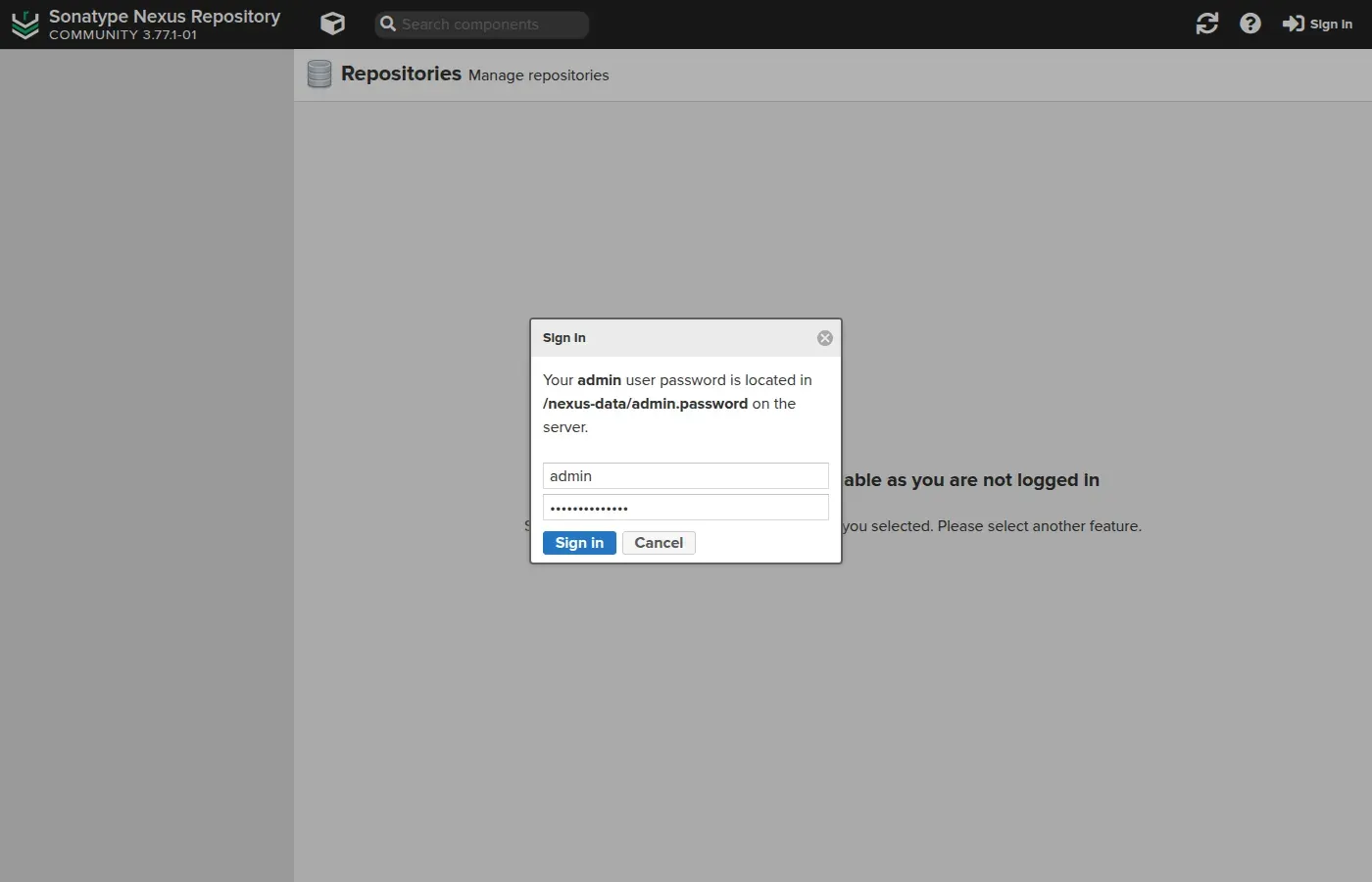
Task: Open the Browse cube icon
Action: (333, 24)
